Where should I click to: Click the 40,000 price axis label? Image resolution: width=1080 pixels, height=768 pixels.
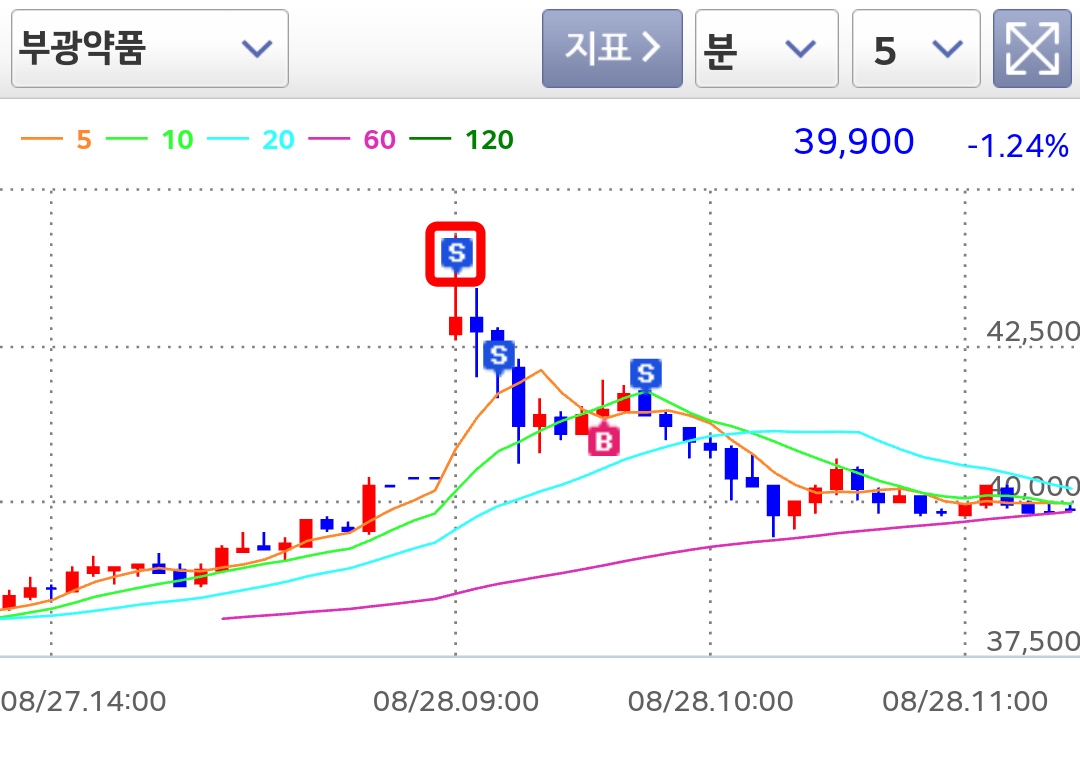tap(1034, 486)
